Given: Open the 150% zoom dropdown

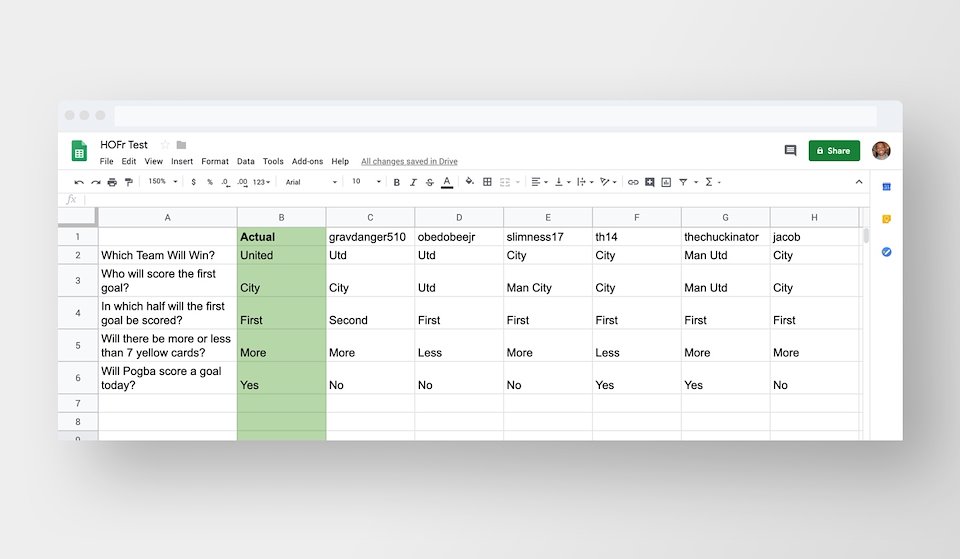Looking at the screenshot, I should (x=163, y=182).
